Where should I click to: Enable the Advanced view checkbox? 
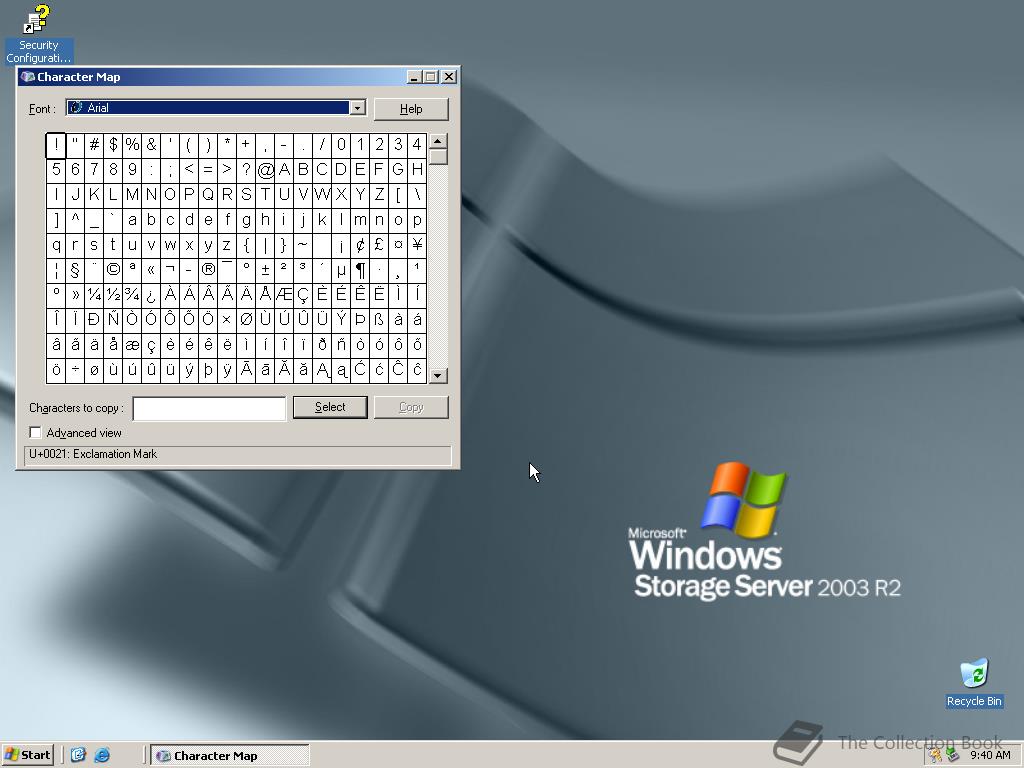35,432
